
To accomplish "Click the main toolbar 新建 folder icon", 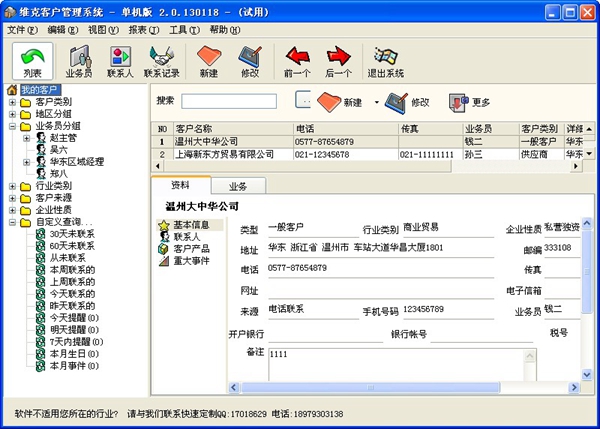I will click(209, 61).
